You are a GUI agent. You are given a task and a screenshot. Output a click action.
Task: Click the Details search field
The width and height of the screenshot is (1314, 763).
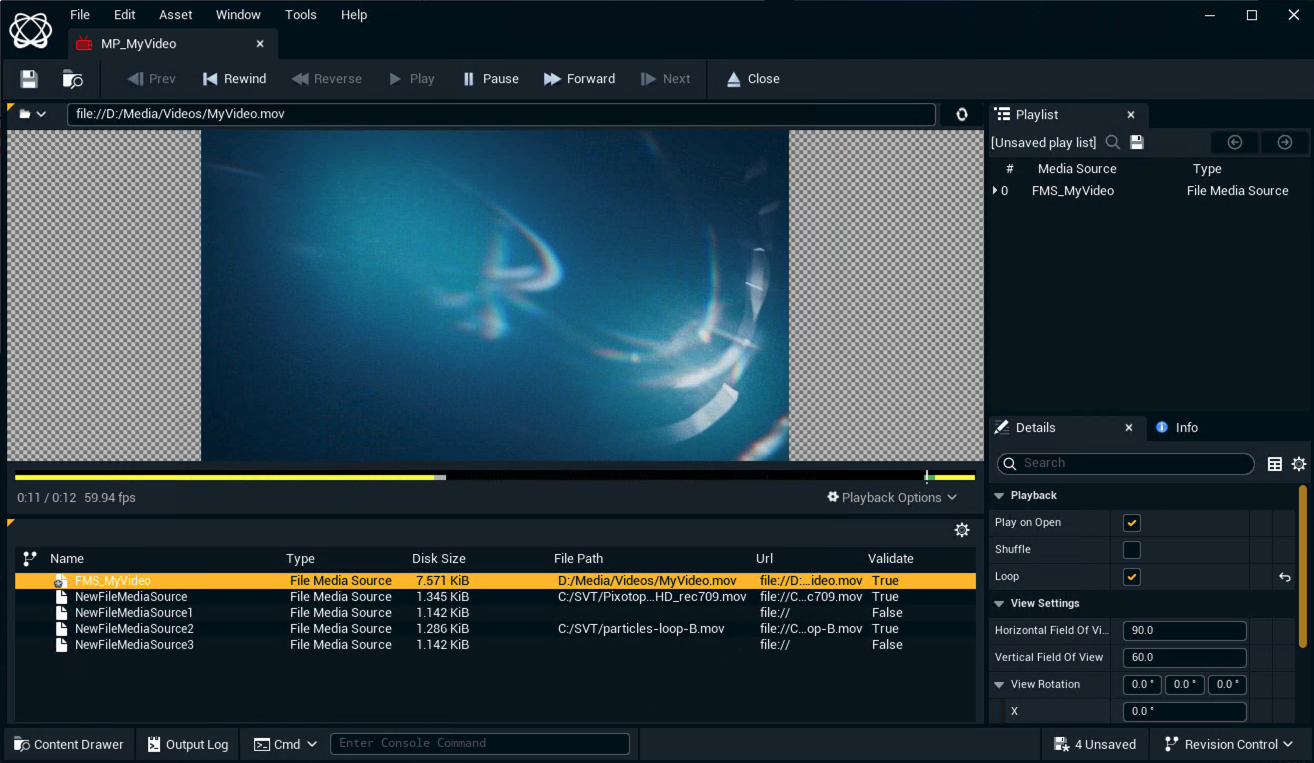(1126, 463)
